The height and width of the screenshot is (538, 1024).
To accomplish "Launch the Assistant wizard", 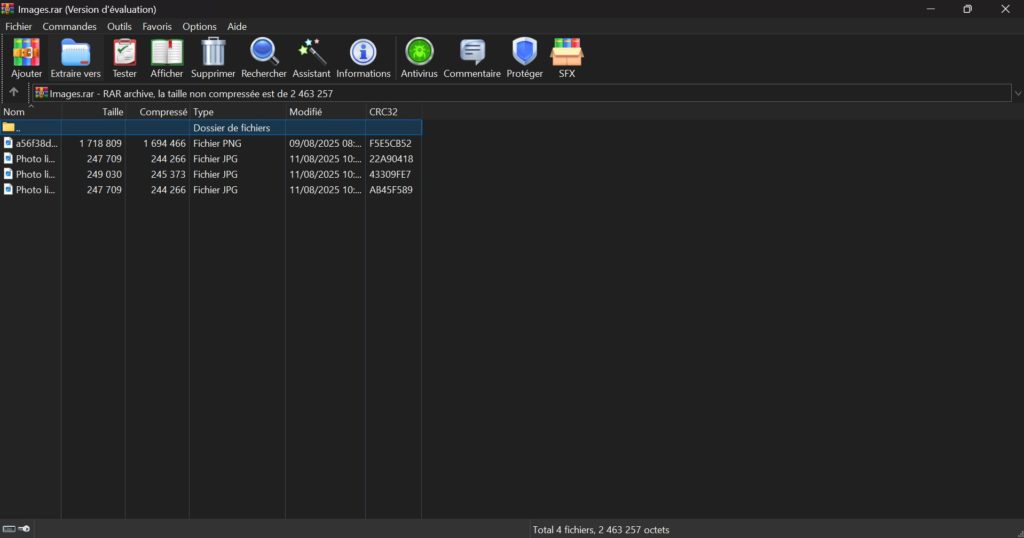I will click(312, 58).
